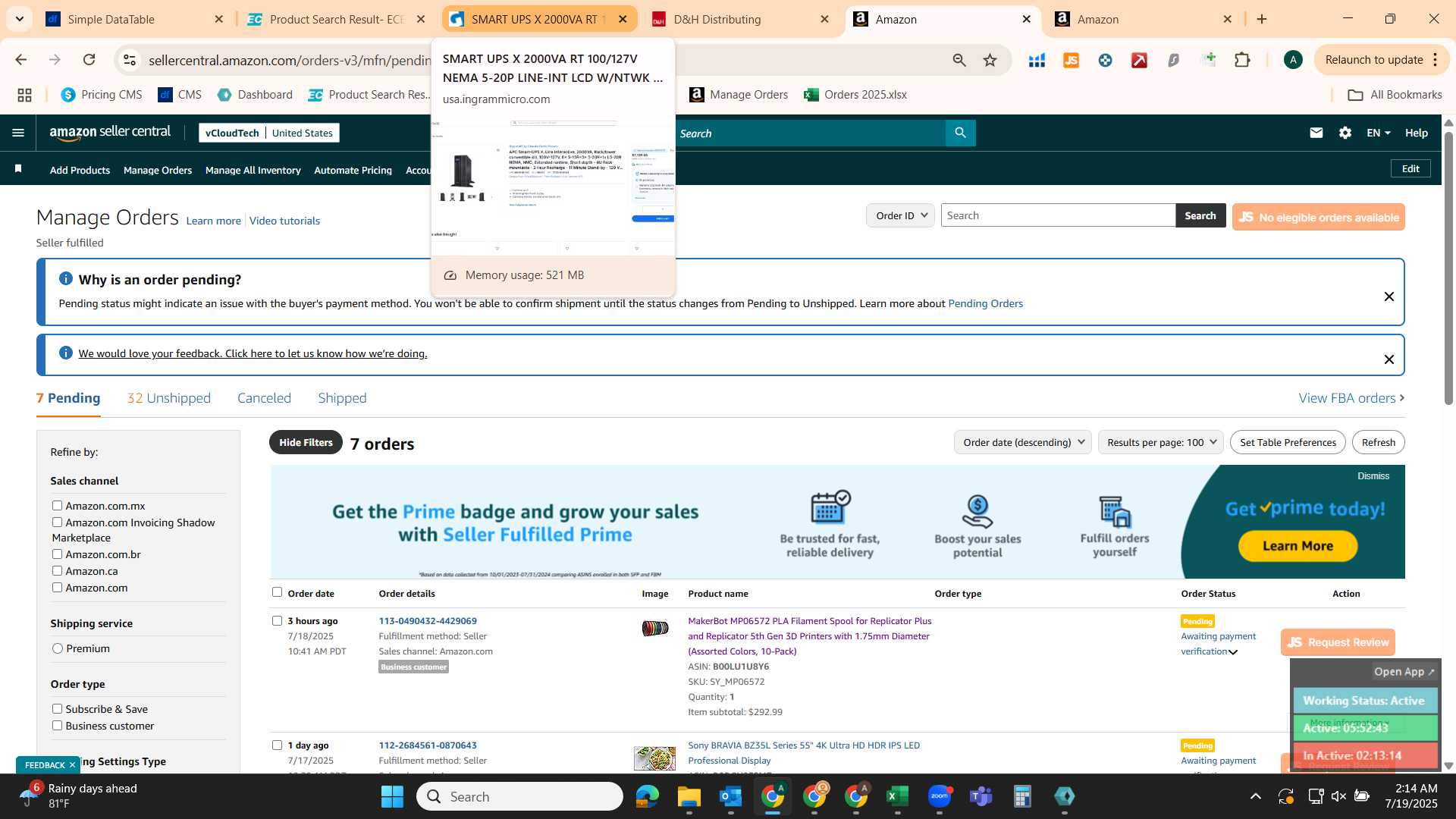Expand View FBA orders link
Viewport: 1456px width, 819px height.
click(x=1351, y=398)
